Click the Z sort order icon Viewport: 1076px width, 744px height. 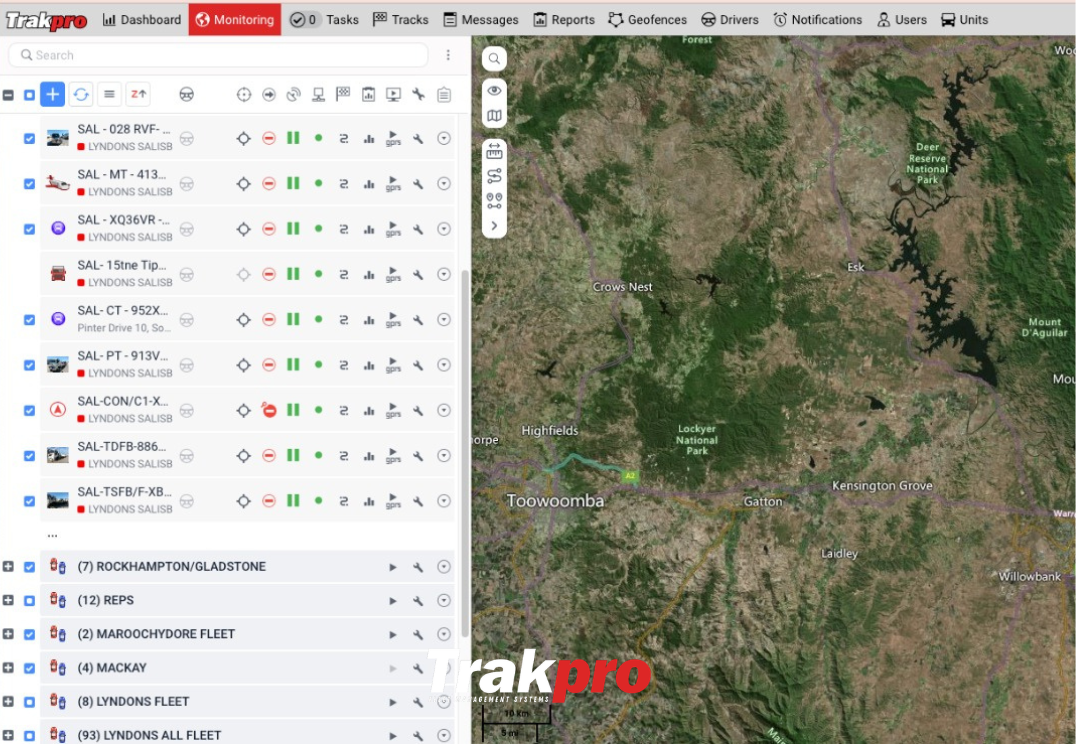[x=138, y=94]
